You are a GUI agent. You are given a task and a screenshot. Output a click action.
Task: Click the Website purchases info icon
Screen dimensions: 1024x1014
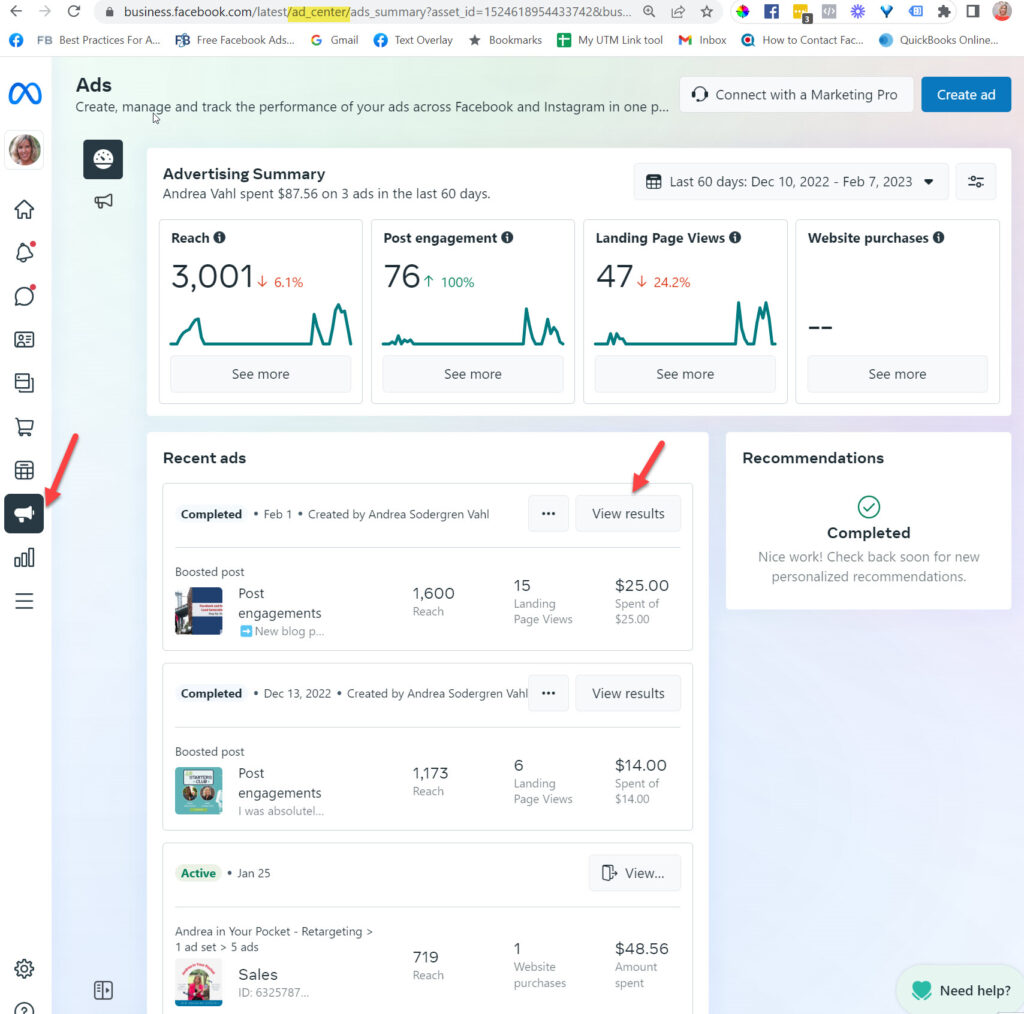938,238
